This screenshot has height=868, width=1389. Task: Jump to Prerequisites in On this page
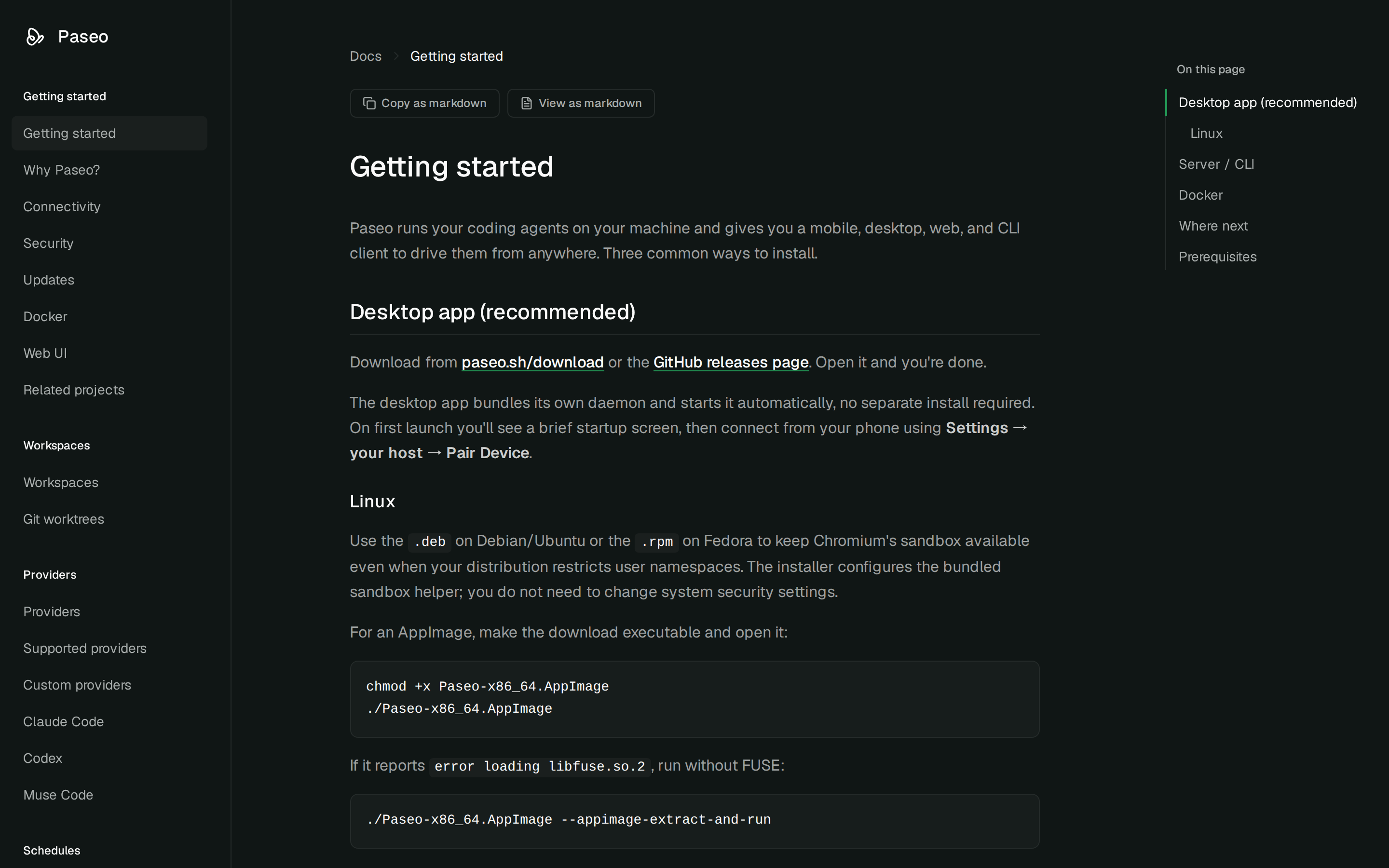pyautogui.click(x=1217, y=257)
